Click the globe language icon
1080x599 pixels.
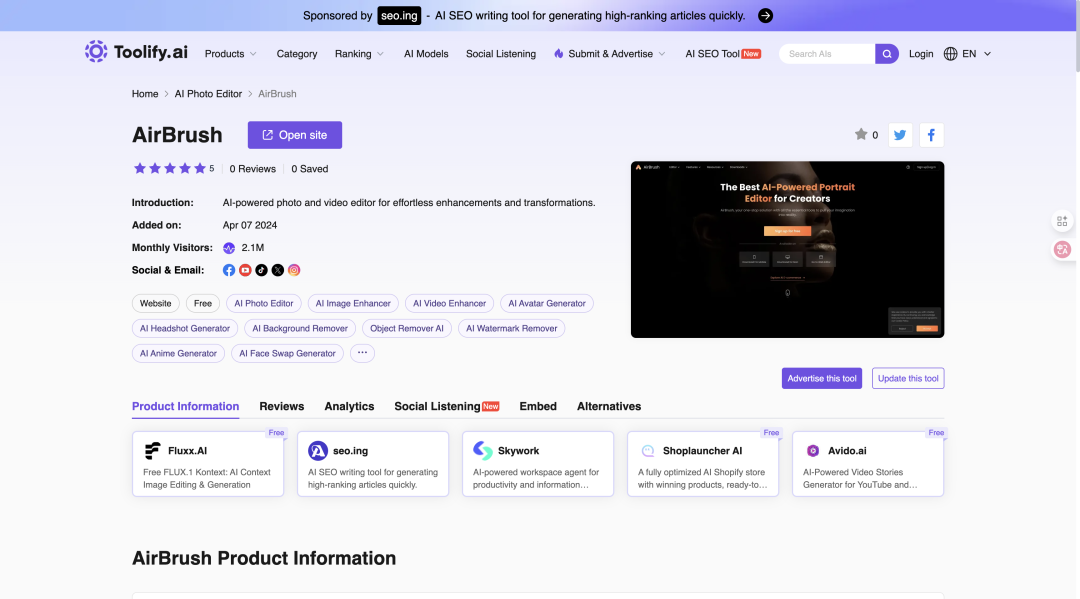pyautogui.click(x=951, y=54)
